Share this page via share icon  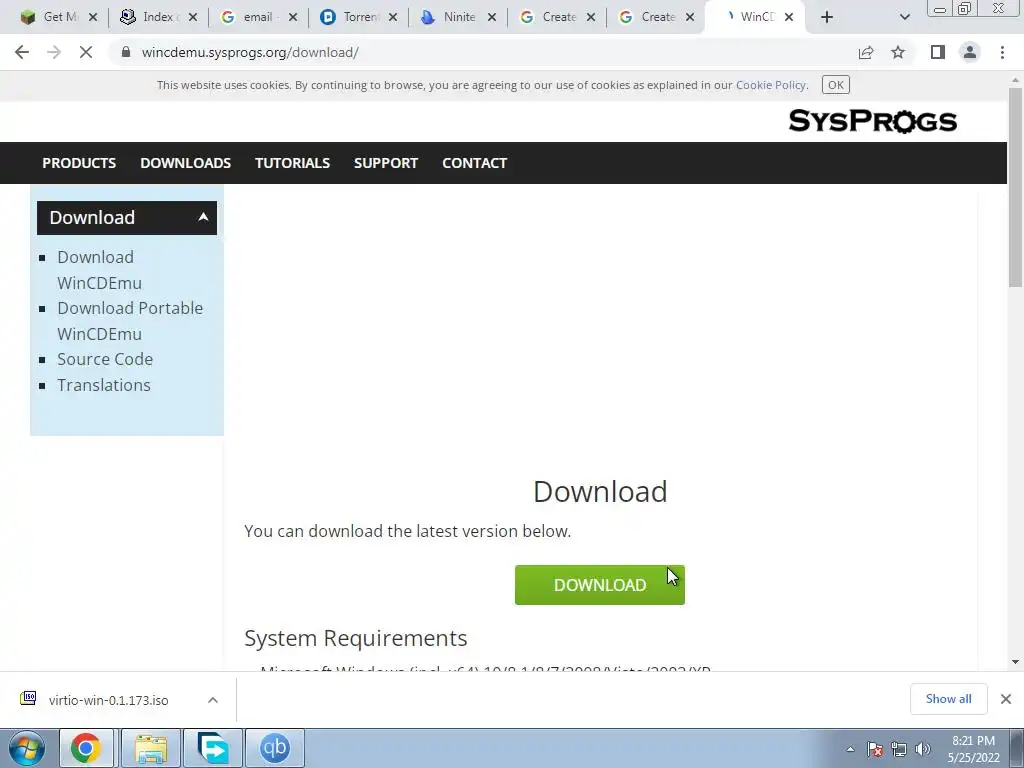click(866, 52)
